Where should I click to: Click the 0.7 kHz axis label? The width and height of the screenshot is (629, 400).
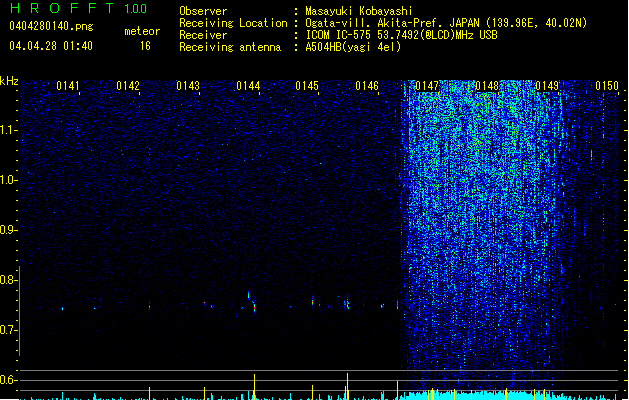tap(8, 330)
